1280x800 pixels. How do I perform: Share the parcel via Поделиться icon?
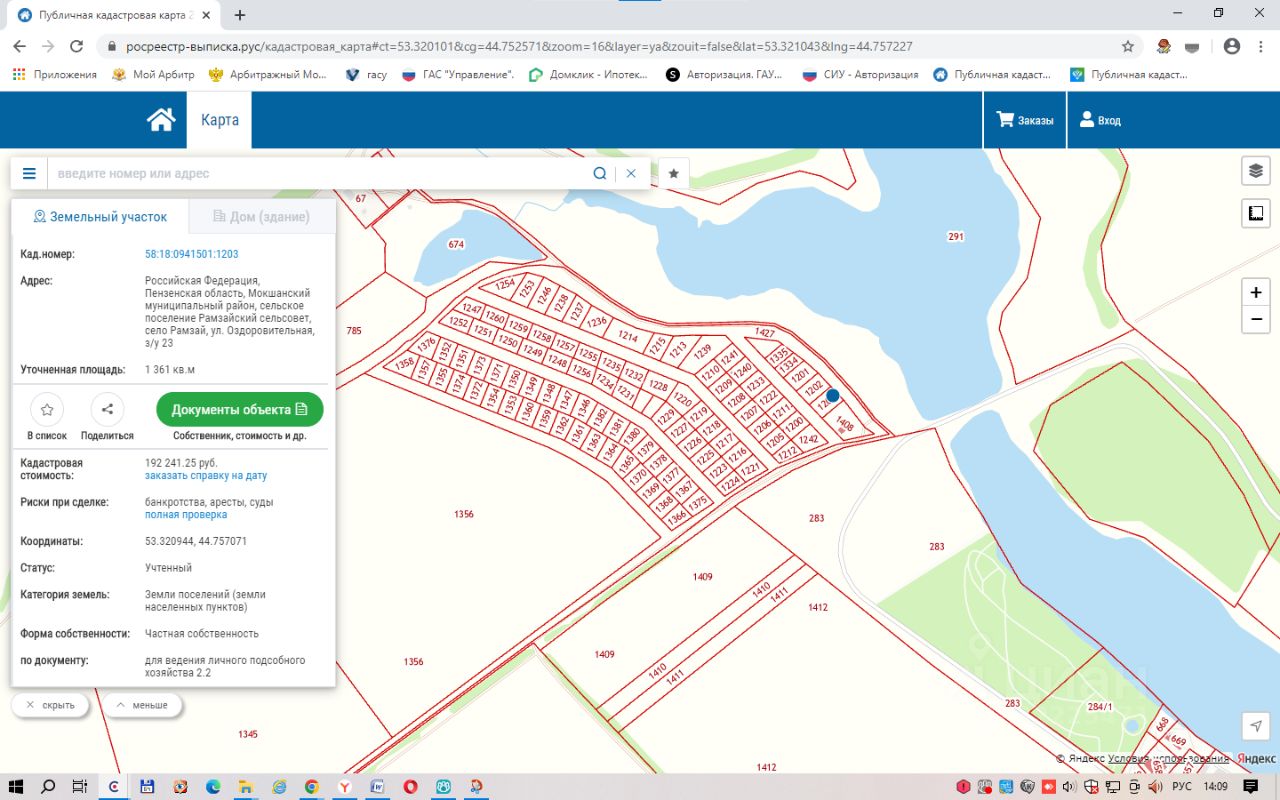click(107, 410)
